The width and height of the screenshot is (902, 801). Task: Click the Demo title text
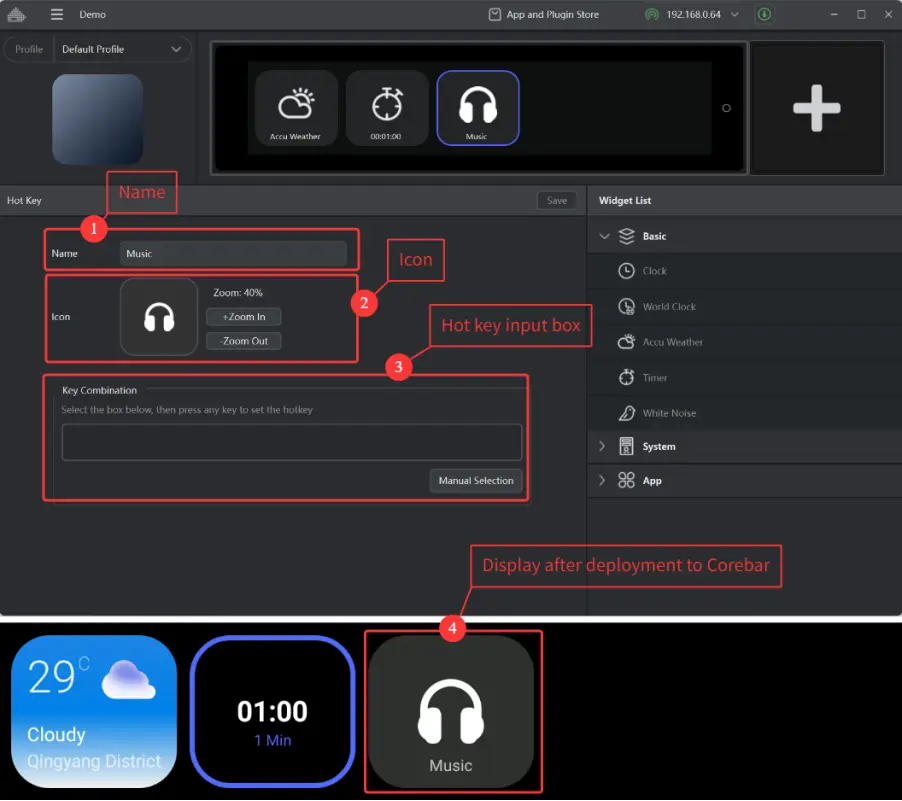click(x=93, y=14)
